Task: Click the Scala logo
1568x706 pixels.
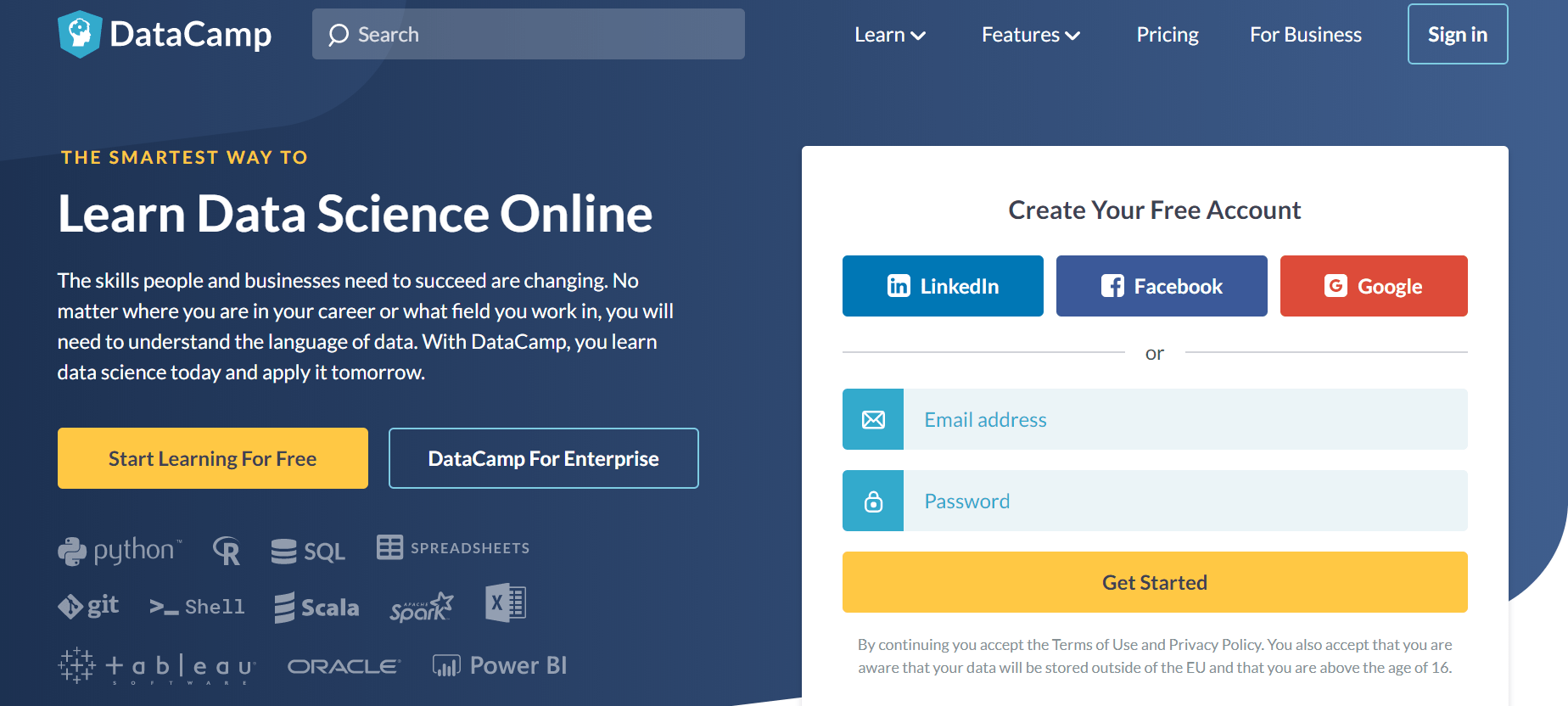Action: coord(316,608)
